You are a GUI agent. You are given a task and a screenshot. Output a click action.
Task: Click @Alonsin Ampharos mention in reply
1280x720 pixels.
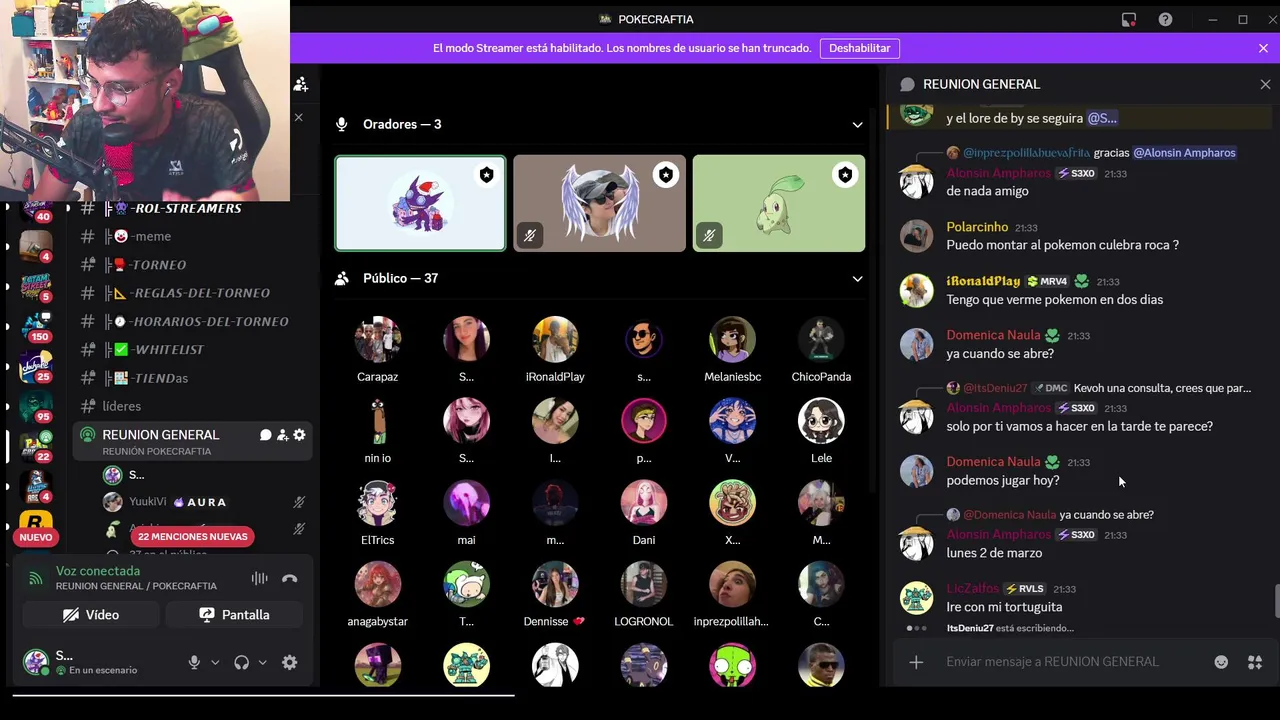pyautogui.click(x=1184, y=153)
